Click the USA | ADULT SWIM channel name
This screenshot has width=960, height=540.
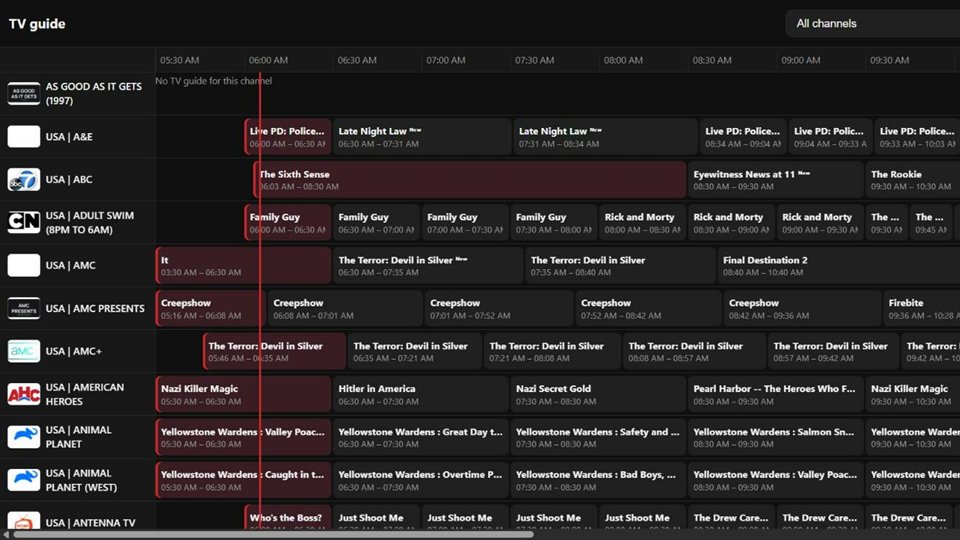tap(89, 223)
